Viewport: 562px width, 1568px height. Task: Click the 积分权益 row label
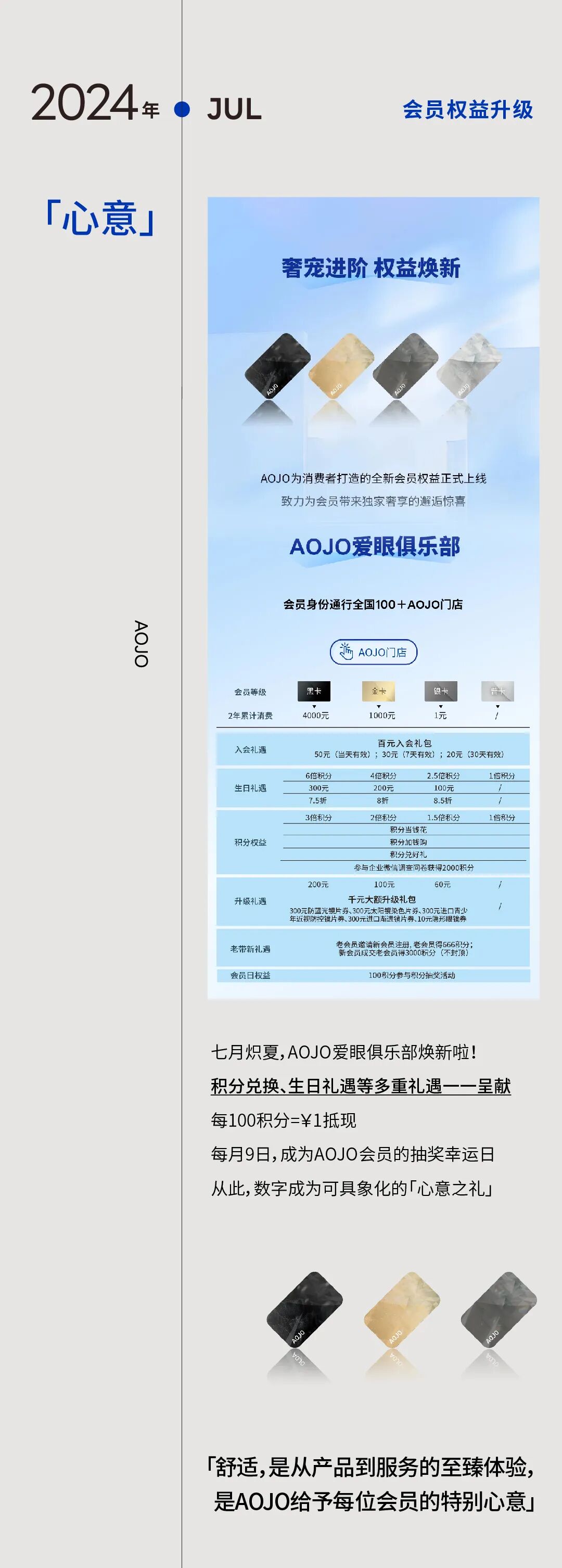pyautogui.click(x=250, y=843)
